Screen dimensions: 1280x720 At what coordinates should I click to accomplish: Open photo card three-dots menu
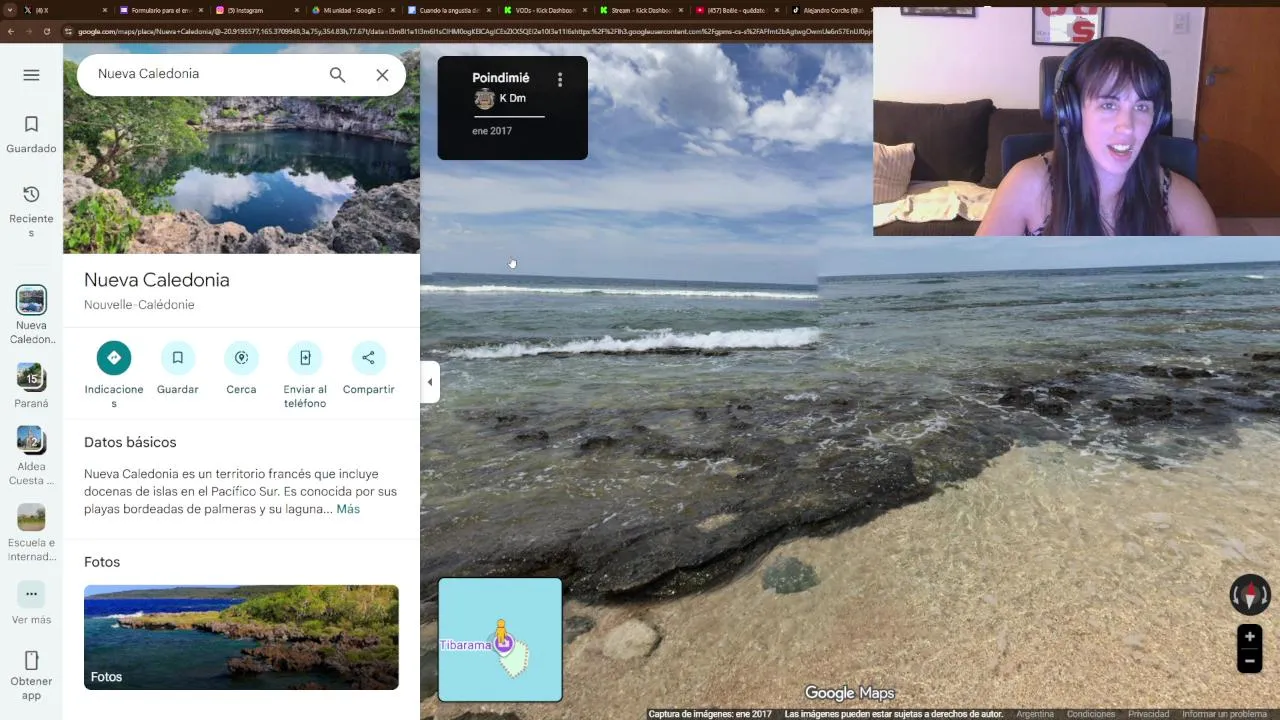click(x=560, y=80)
